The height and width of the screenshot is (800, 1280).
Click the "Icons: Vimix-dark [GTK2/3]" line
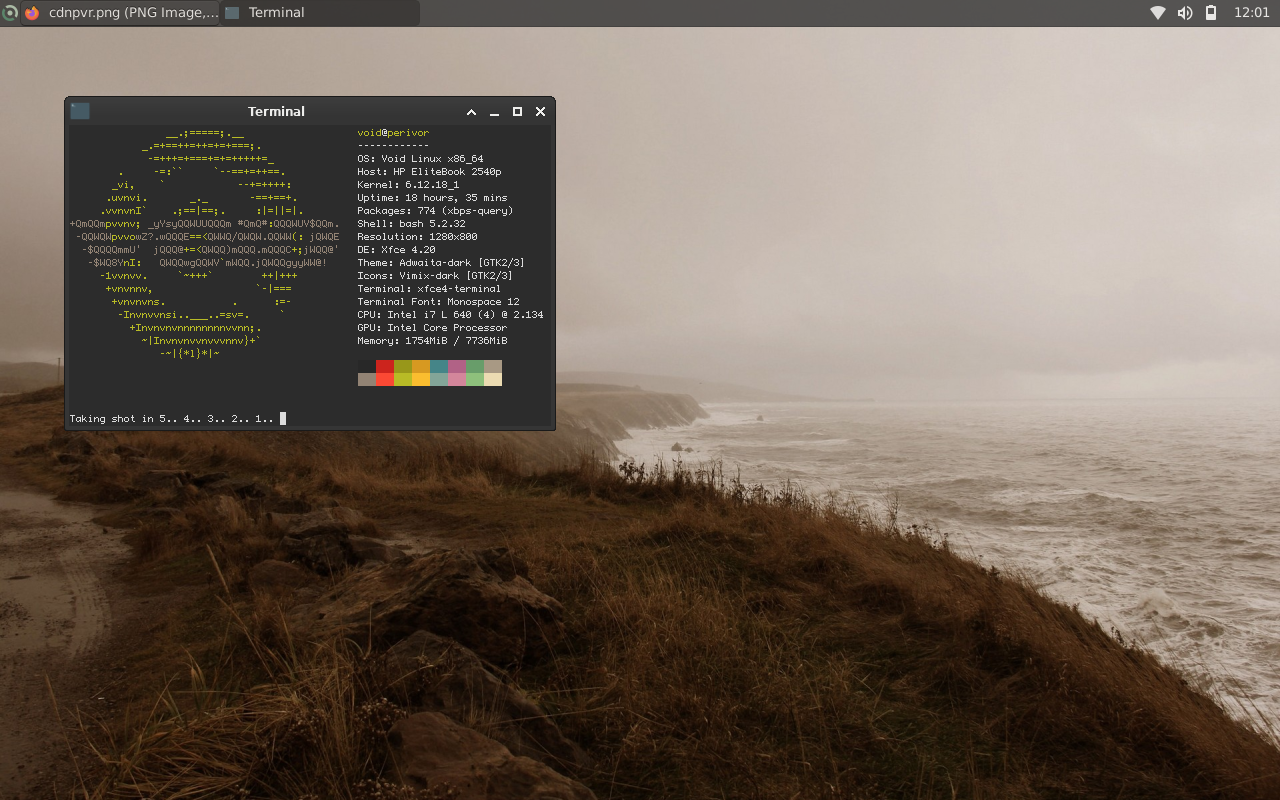tap(435, 276)
